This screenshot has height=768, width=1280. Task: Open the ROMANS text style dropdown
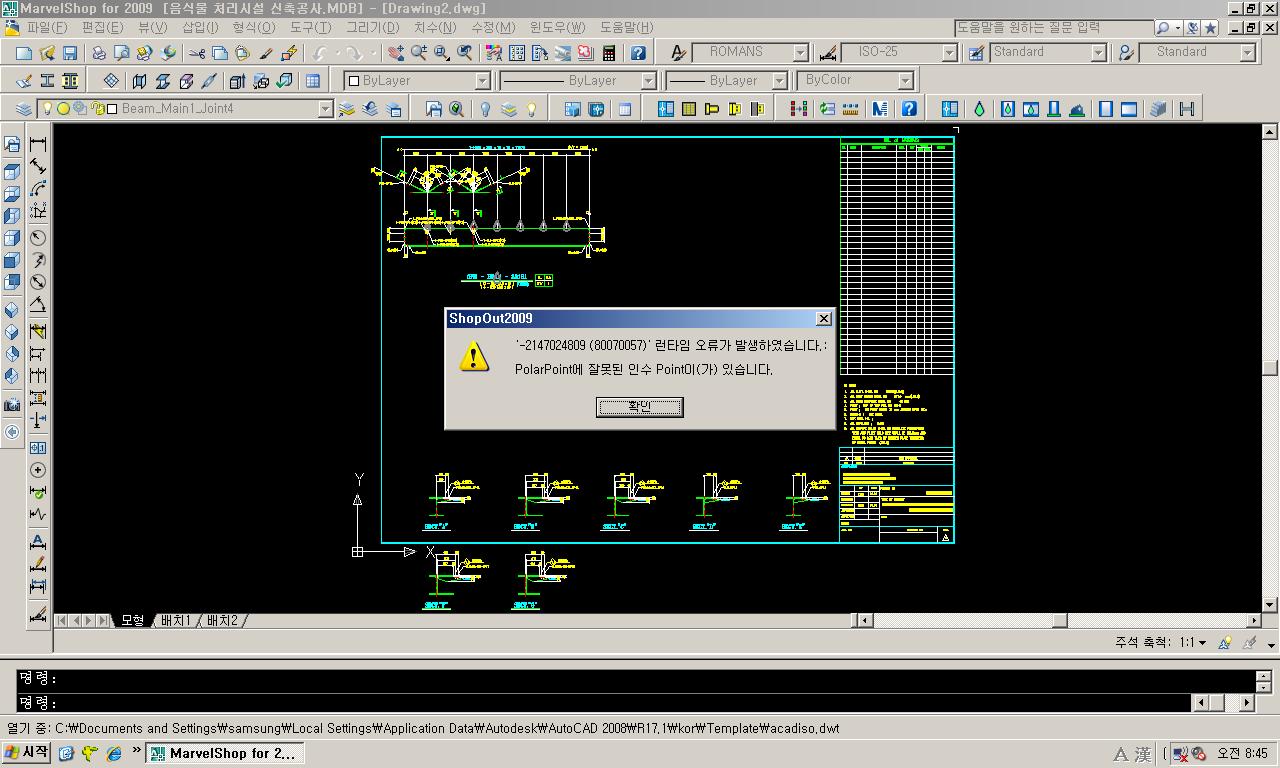[800, 52]
